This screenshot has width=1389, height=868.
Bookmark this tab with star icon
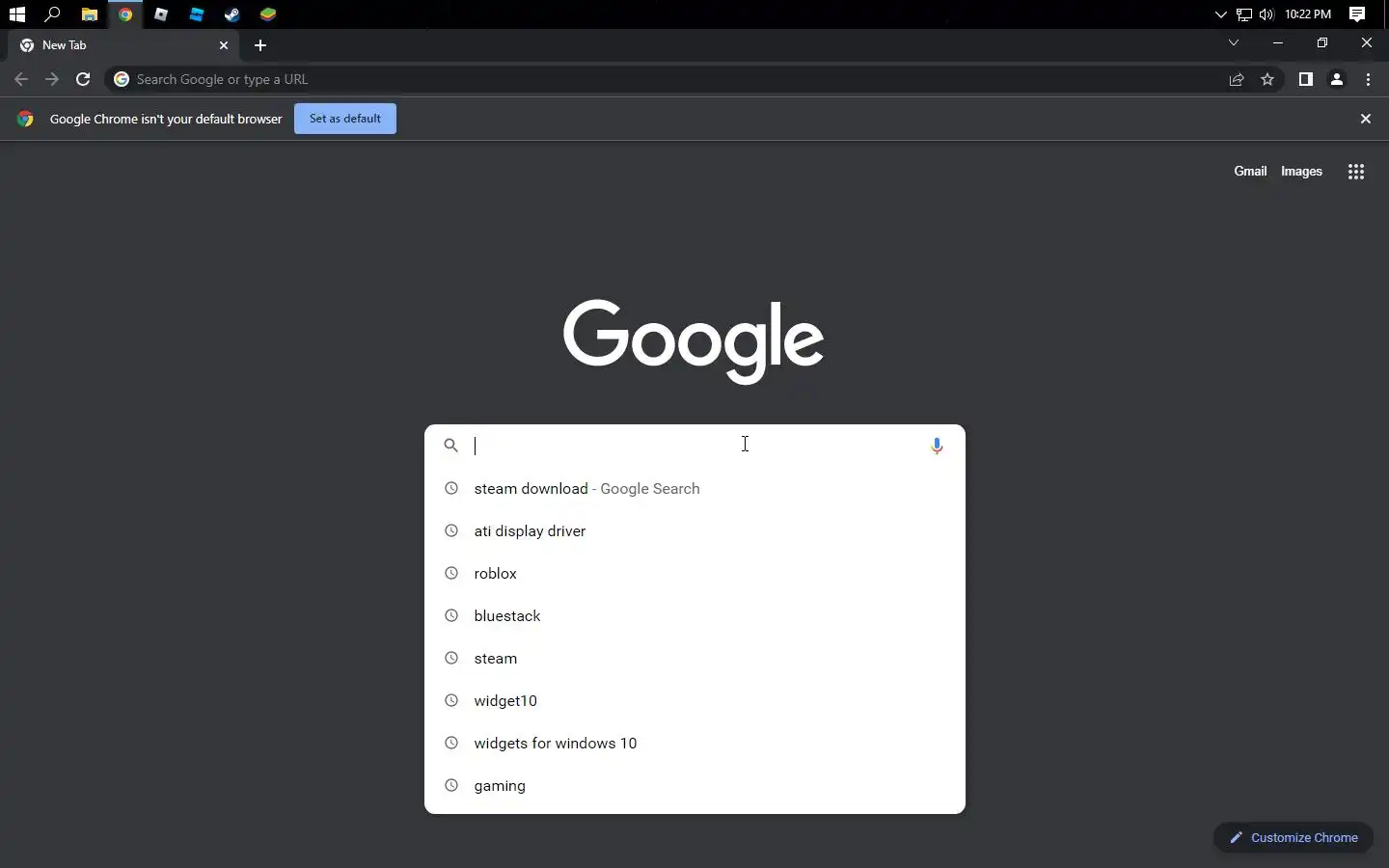click(x=1267, y=80)
